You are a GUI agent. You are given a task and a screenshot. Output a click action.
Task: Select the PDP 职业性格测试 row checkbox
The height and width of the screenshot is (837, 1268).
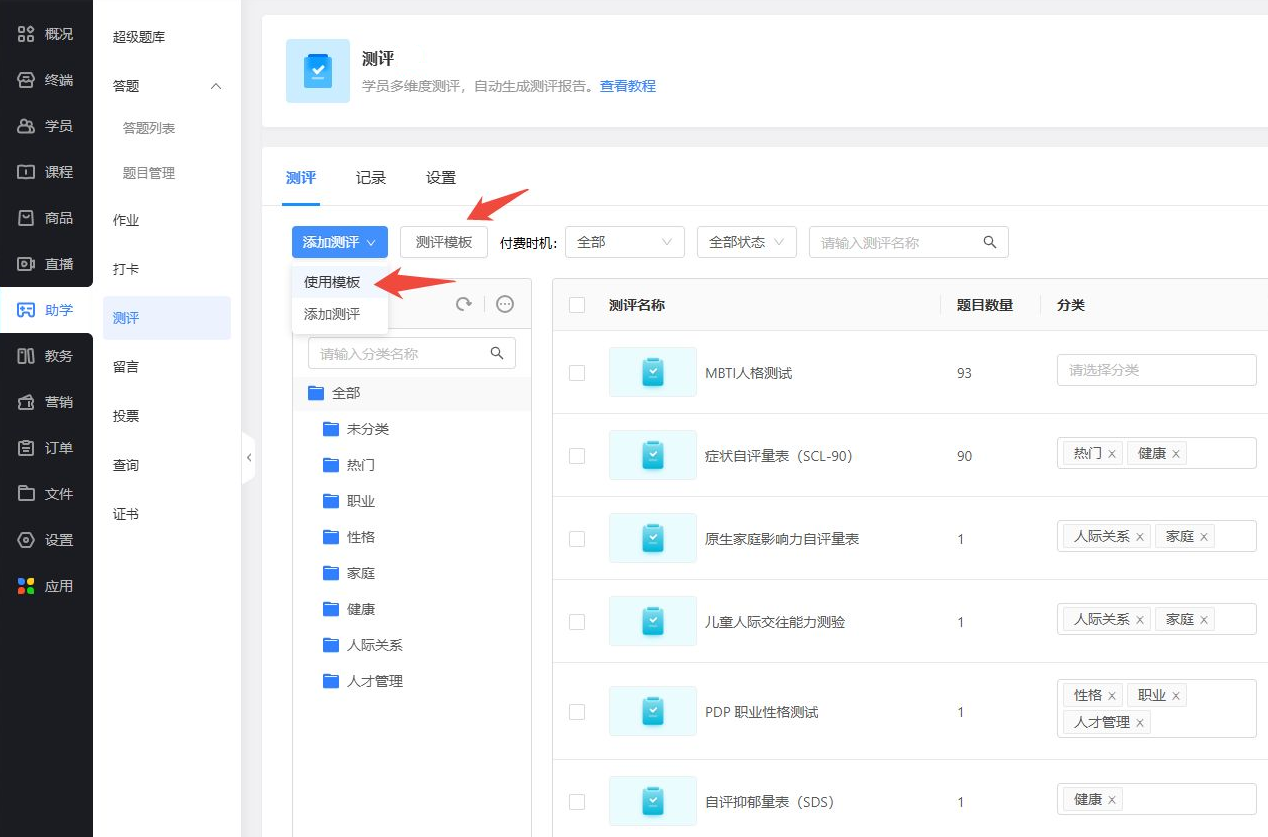pyautogui.click(x=577, y=712)
